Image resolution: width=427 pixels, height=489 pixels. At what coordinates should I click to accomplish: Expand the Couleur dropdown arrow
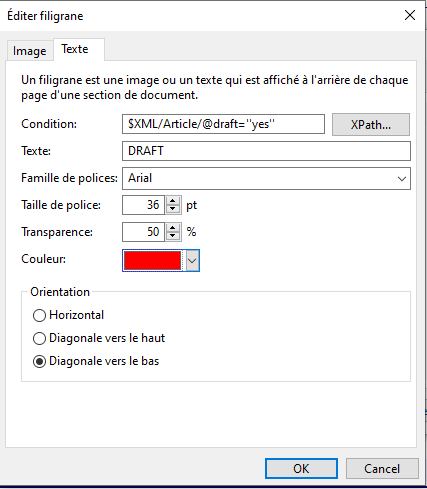(x=192, y=260)
